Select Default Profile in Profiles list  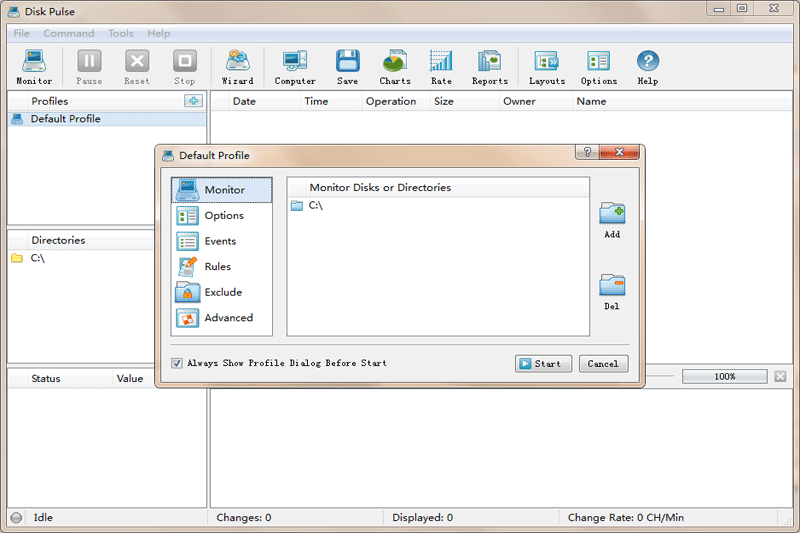(108, 119)
